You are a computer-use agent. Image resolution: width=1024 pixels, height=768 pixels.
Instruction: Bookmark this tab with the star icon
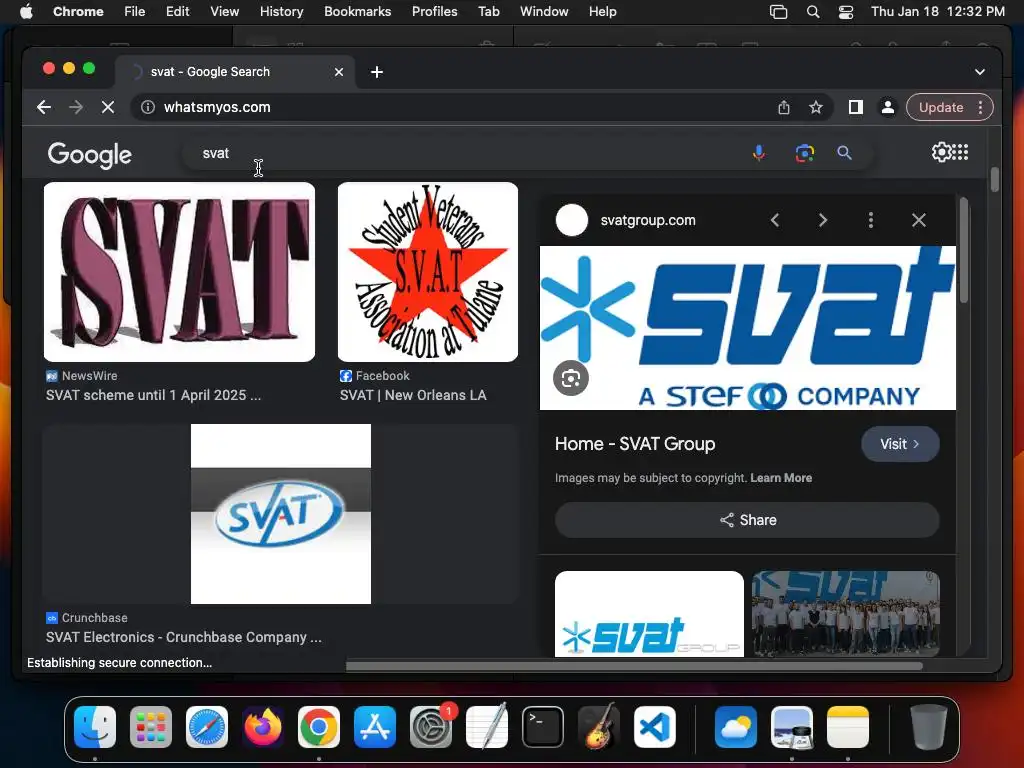816,107
